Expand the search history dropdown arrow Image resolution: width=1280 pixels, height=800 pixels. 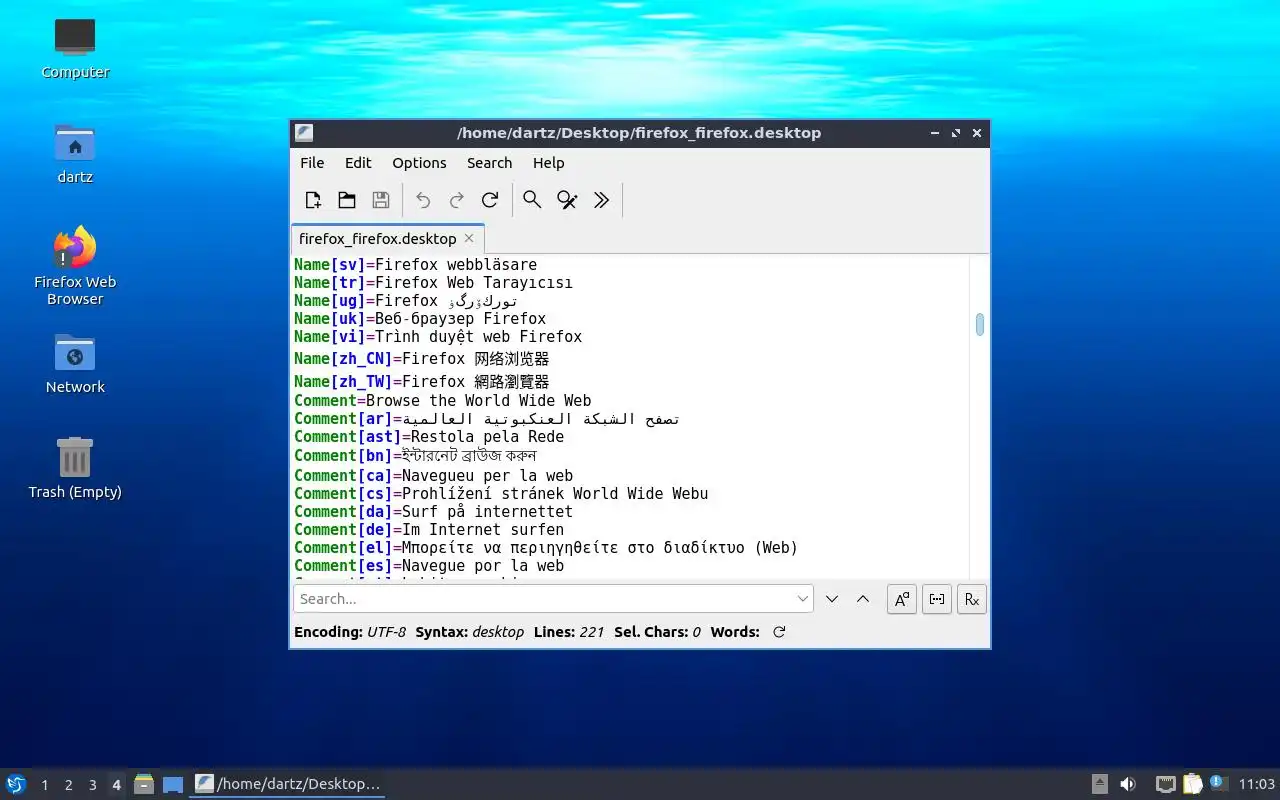(x=803, y=599)
